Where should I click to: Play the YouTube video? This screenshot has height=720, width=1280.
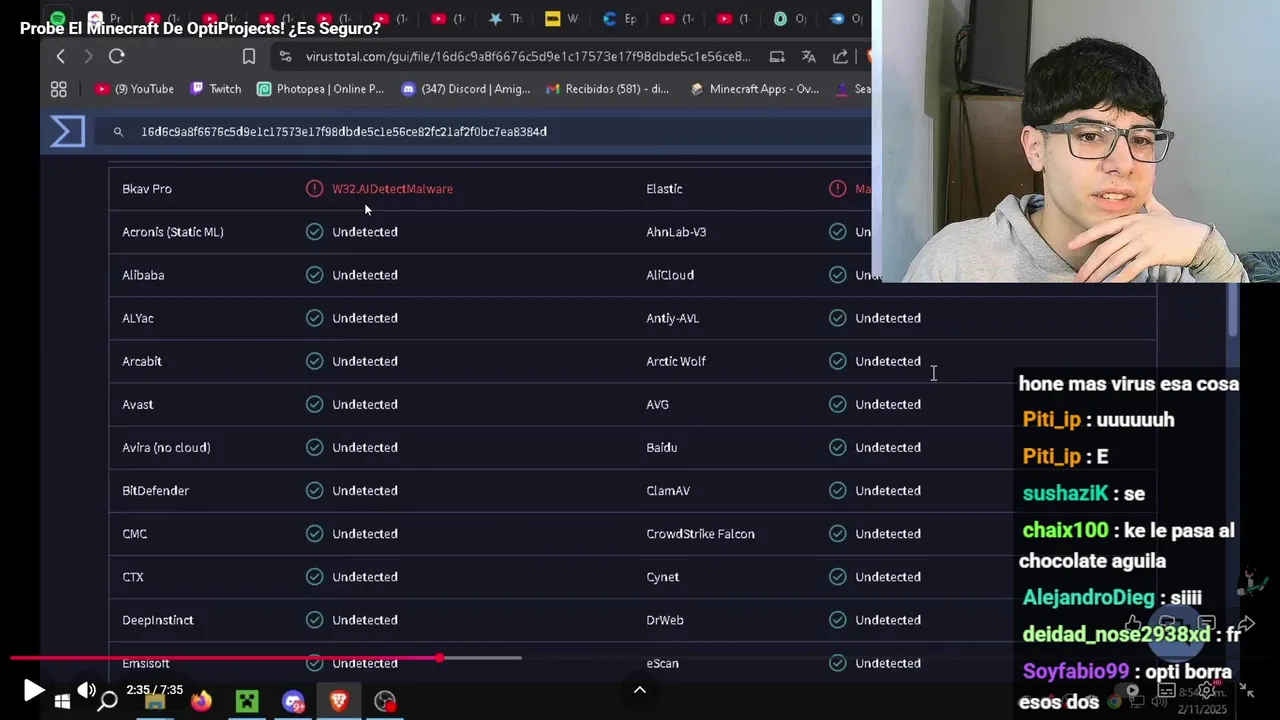[33, 690]
